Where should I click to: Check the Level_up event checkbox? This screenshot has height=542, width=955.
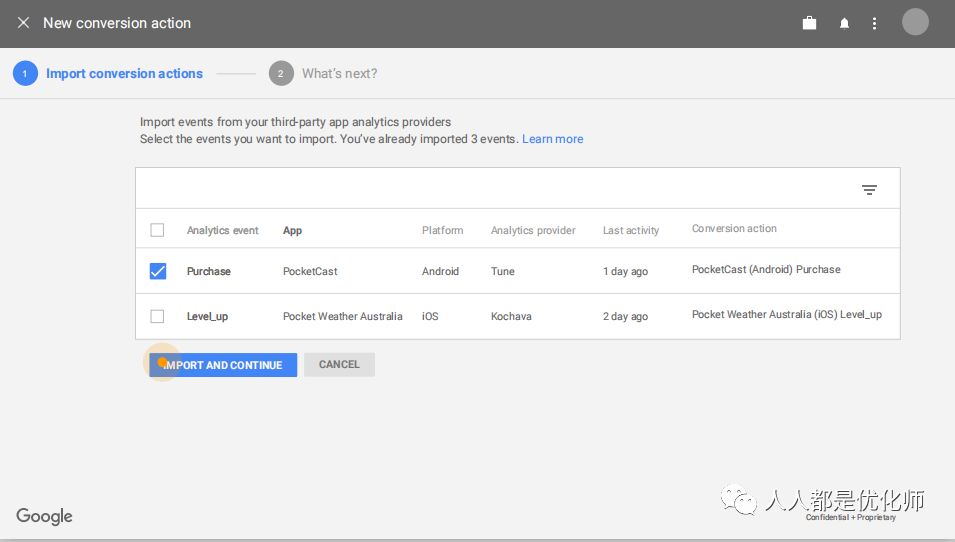pyautogui.click(x=157, y=316)
